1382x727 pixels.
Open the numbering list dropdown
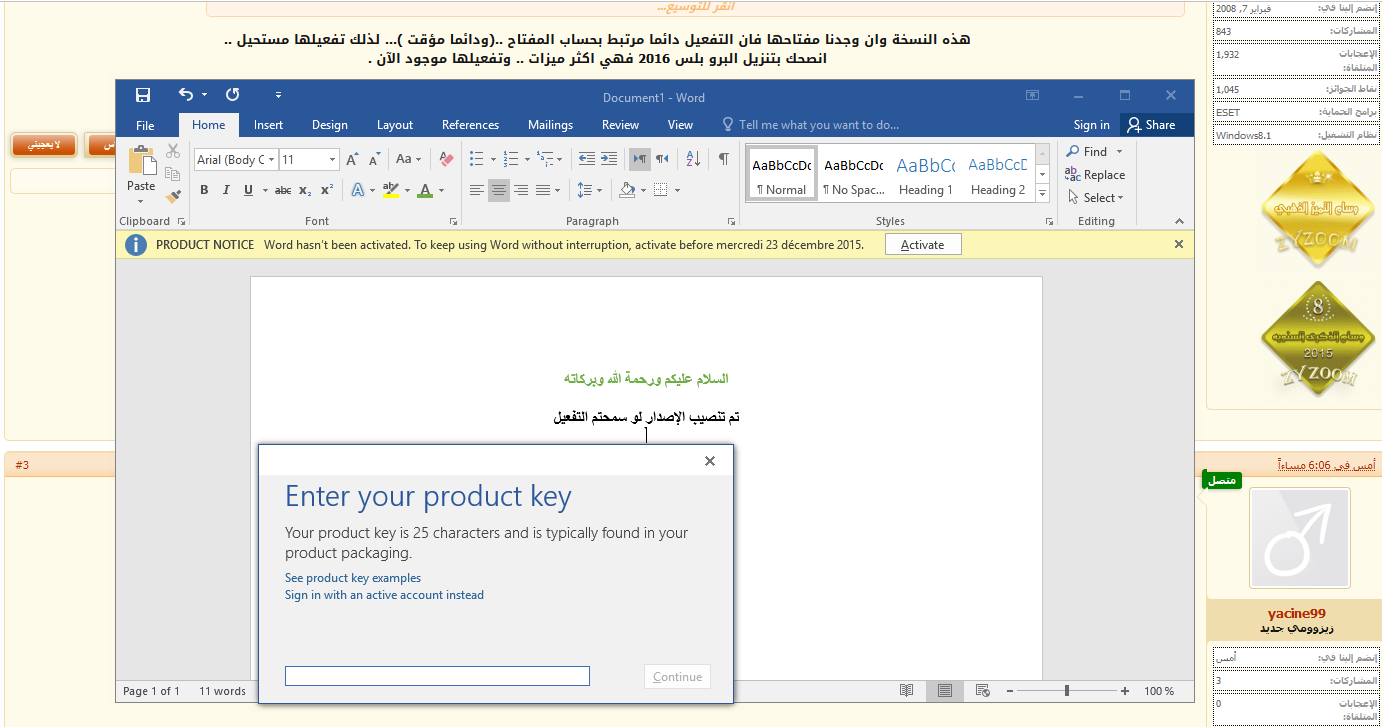click(x=527, y=159)
